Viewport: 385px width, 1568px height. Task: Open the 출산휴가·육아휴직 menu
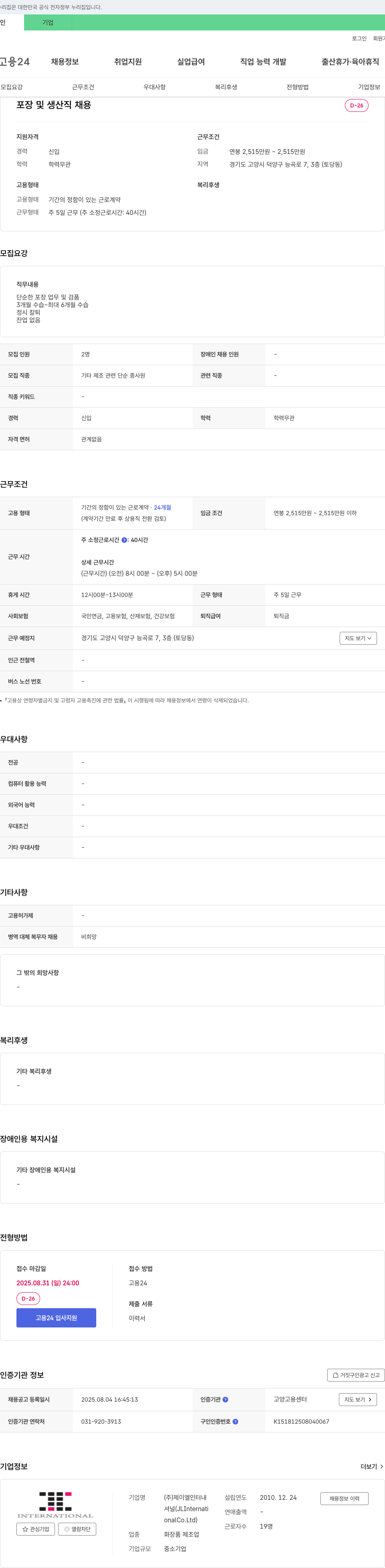pyautogui.click(x=350, y=61)
